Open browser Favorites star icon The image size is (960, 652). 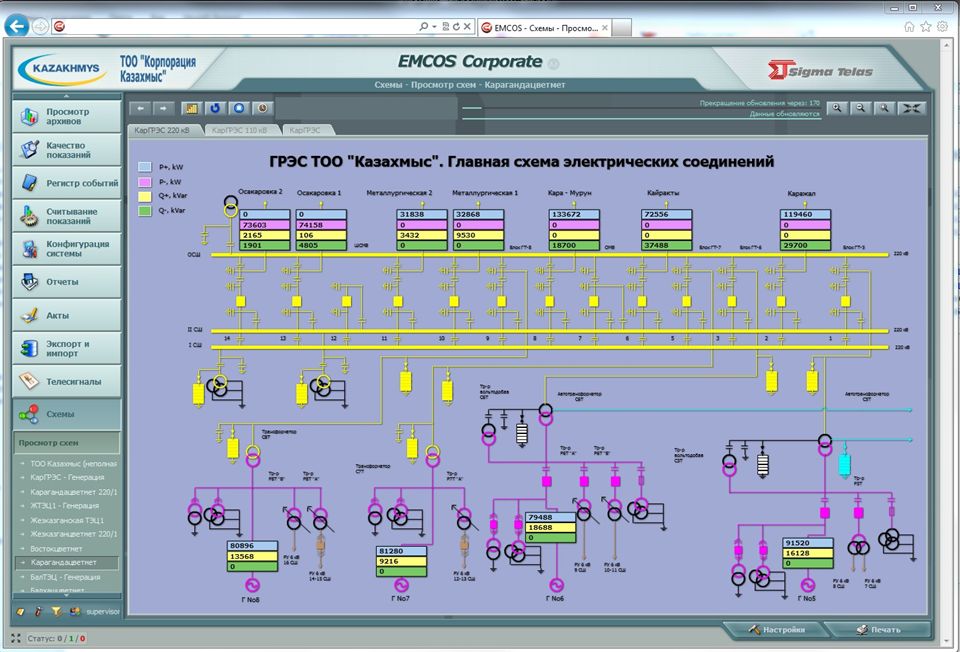click(926, 26)
